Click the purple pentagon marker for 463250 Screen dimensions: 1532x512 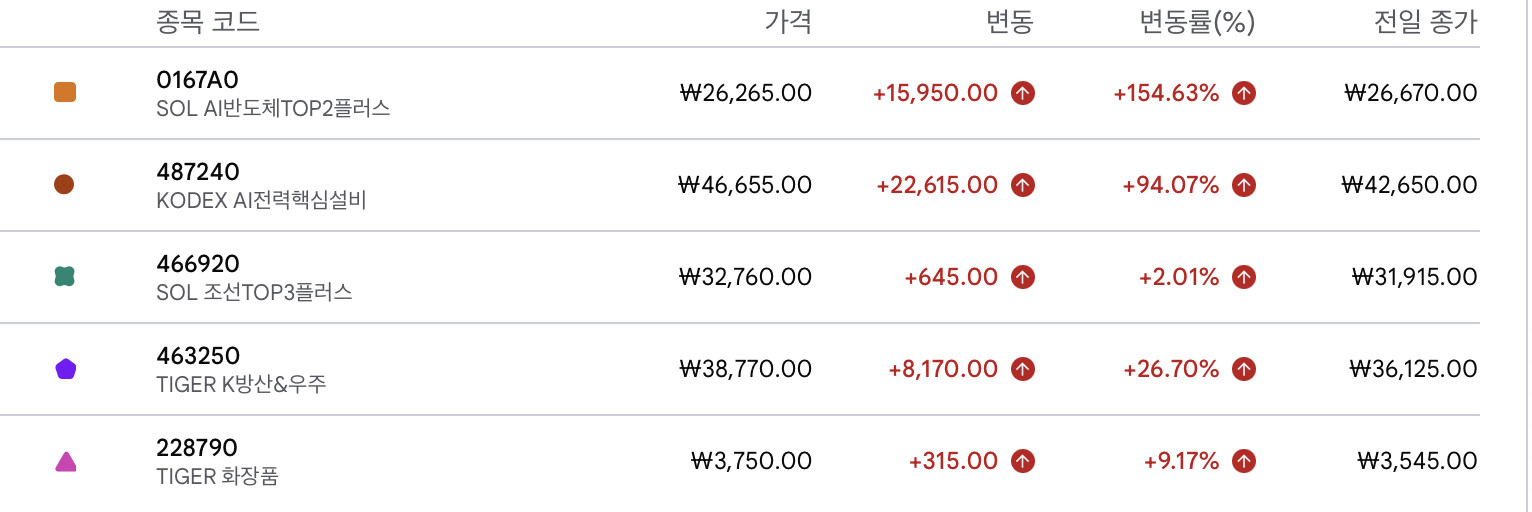tap(65, 369)
